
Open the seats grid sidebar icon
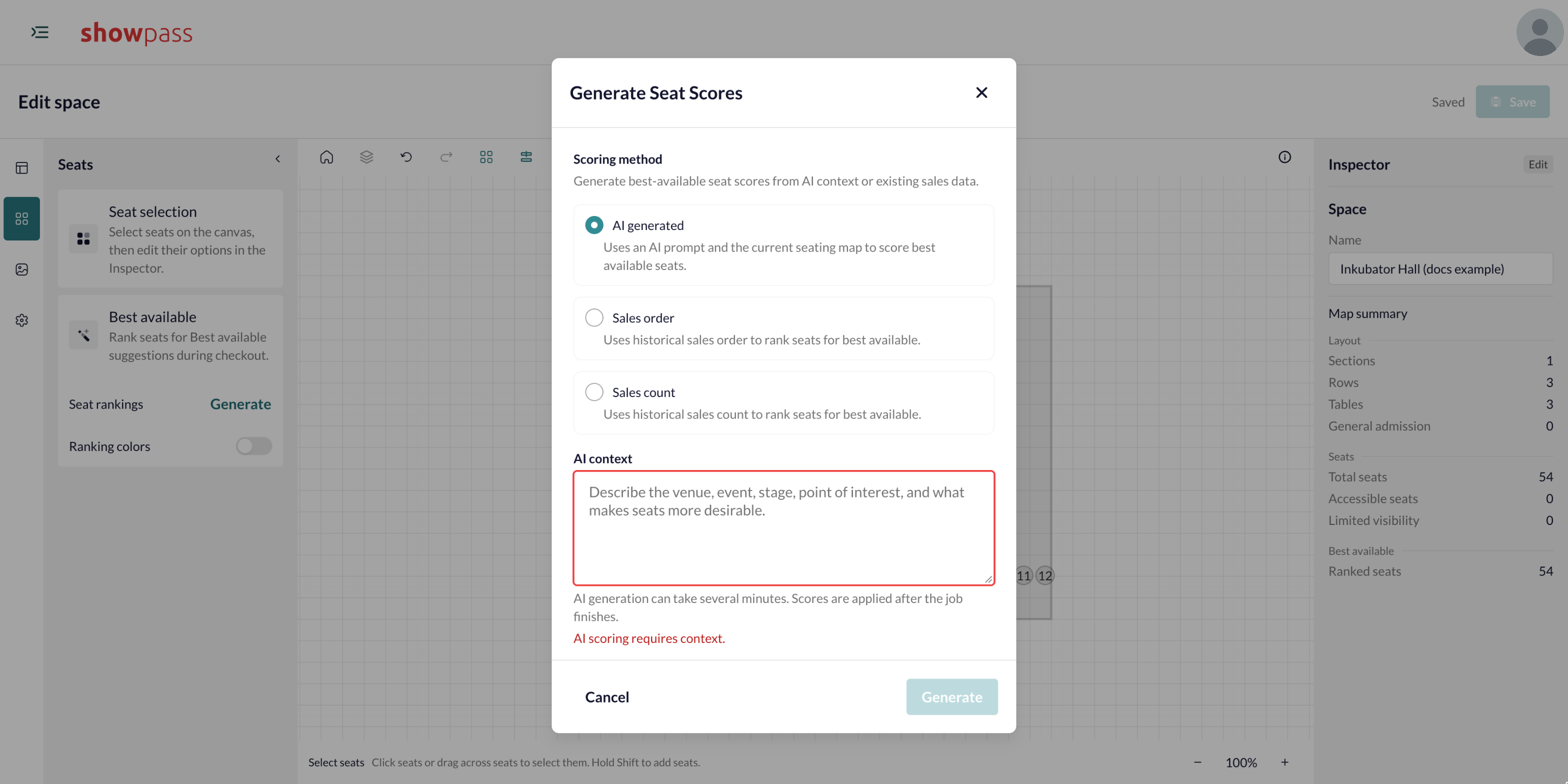pyautogui.click(x=22, y=218)
